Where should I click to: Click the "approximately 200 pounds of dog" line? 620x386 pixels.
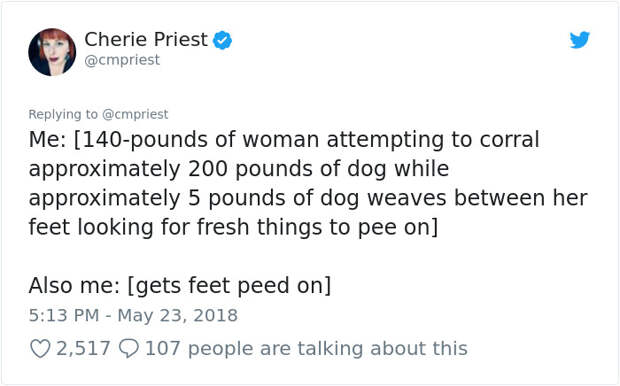(x=239, y=169)
